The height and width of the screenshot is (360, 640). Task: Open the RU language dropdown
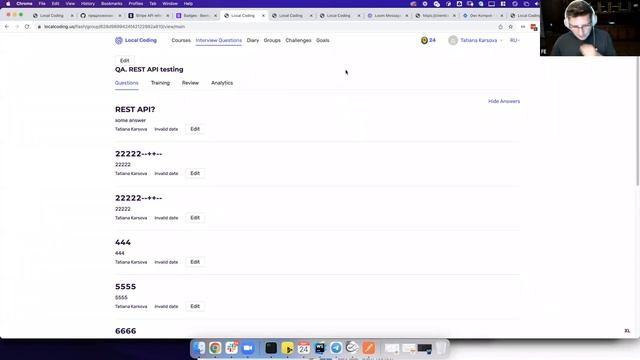515,40
